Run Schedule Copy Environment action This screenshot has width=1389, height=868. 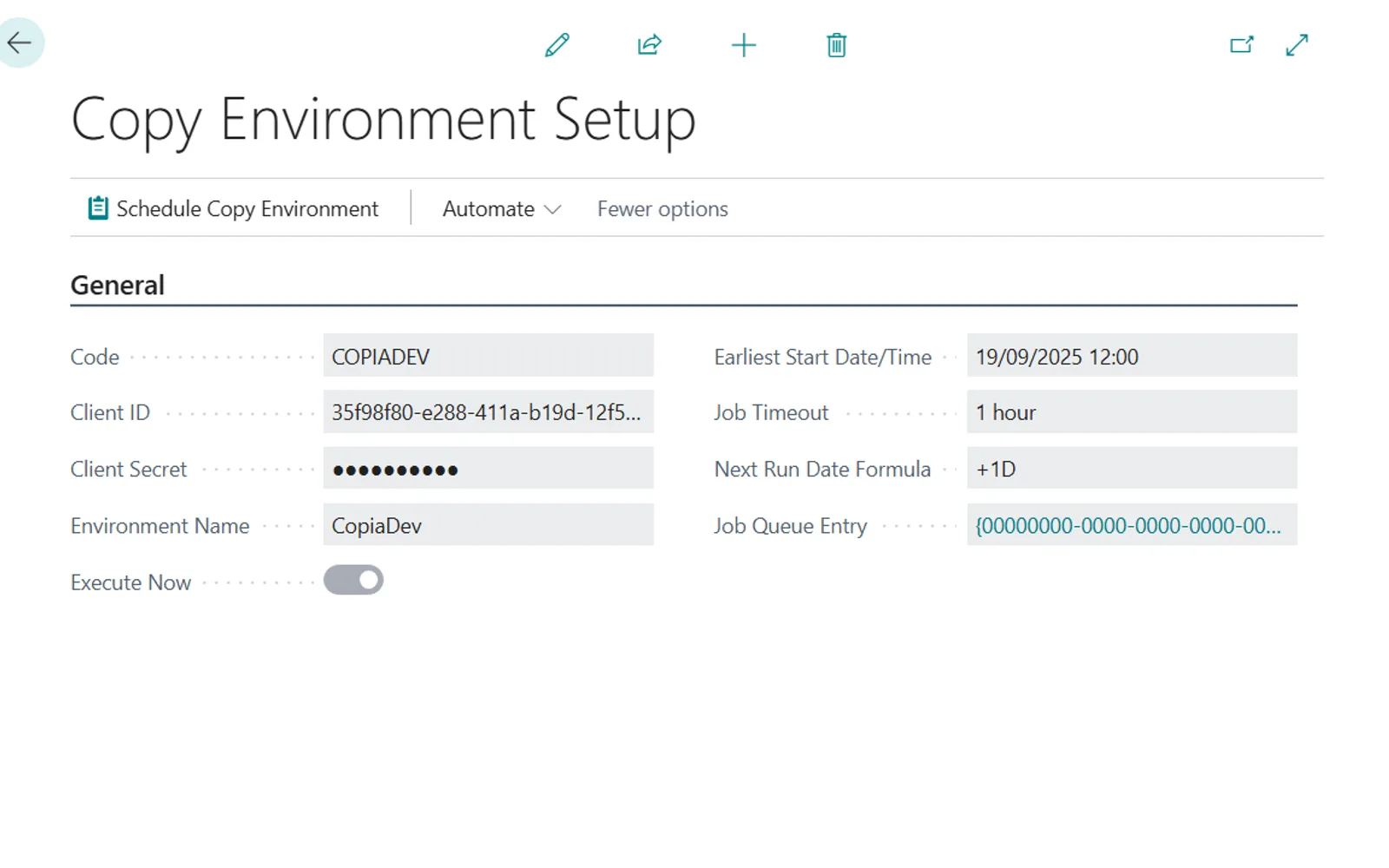point(234,208)
